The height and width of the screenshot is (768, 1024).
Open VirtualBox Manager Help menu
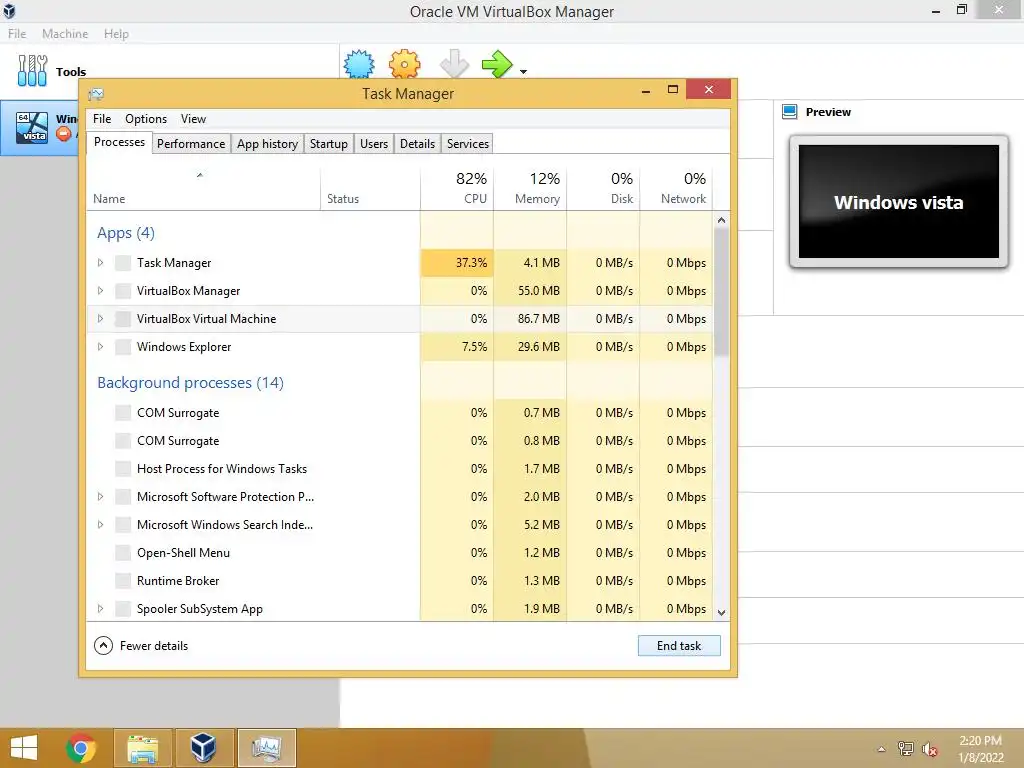tap(116, 34)
